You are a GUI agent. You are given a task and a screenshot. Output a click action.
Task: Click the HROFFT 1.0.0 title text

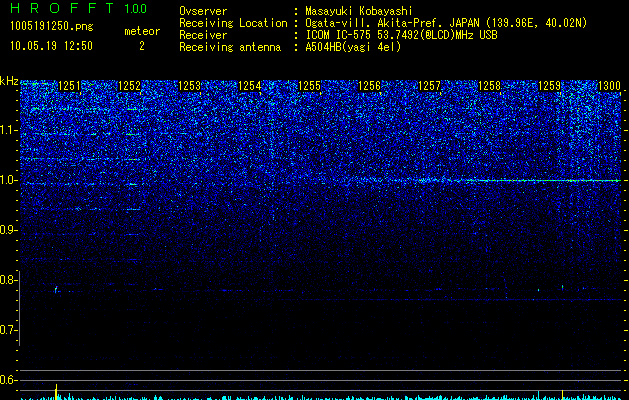[79, 8]
